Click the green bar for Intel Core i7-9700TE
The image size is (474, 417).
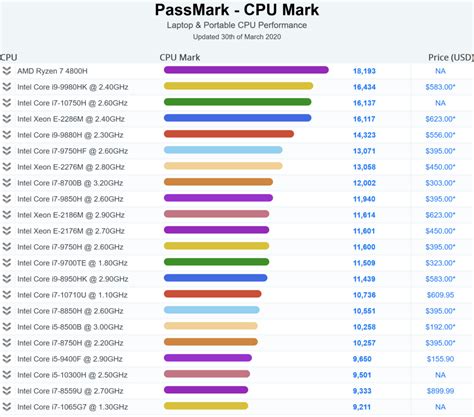pos(216,262)
